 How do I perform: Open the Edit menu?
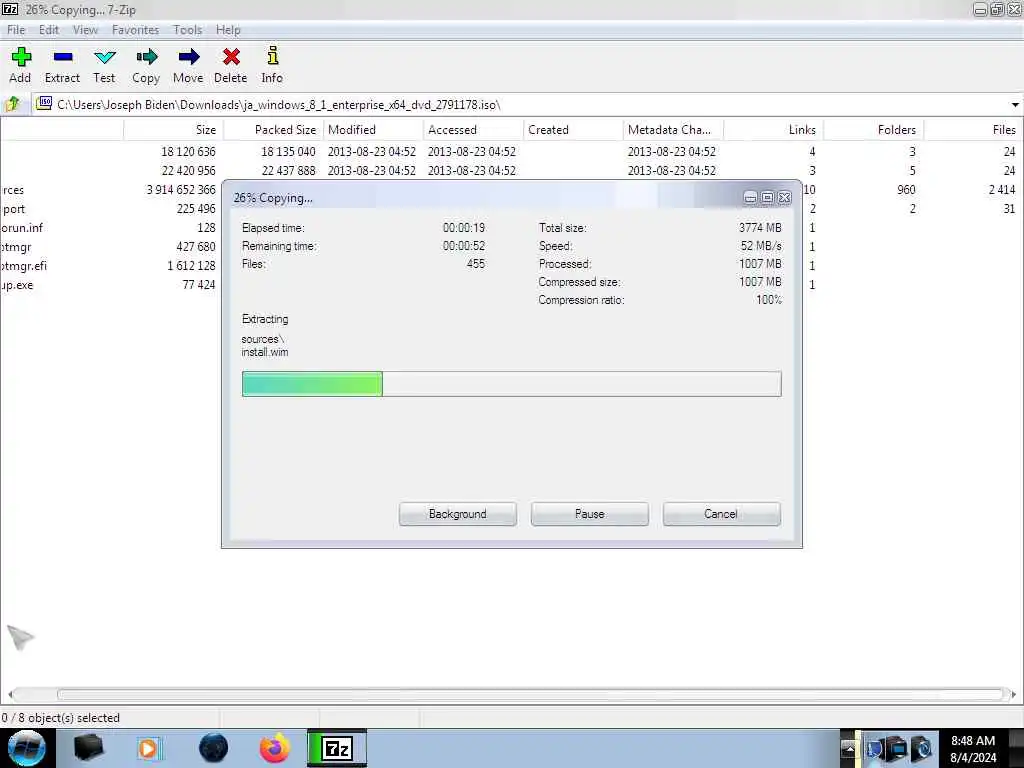click(48, 30)
